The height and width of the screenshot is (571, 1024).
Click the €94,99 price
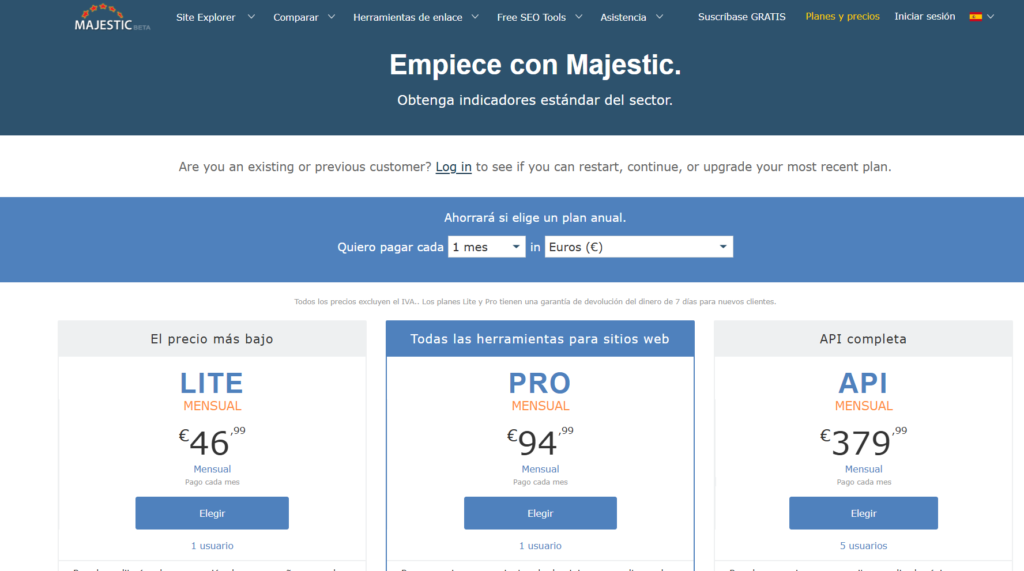pos(540,442)
